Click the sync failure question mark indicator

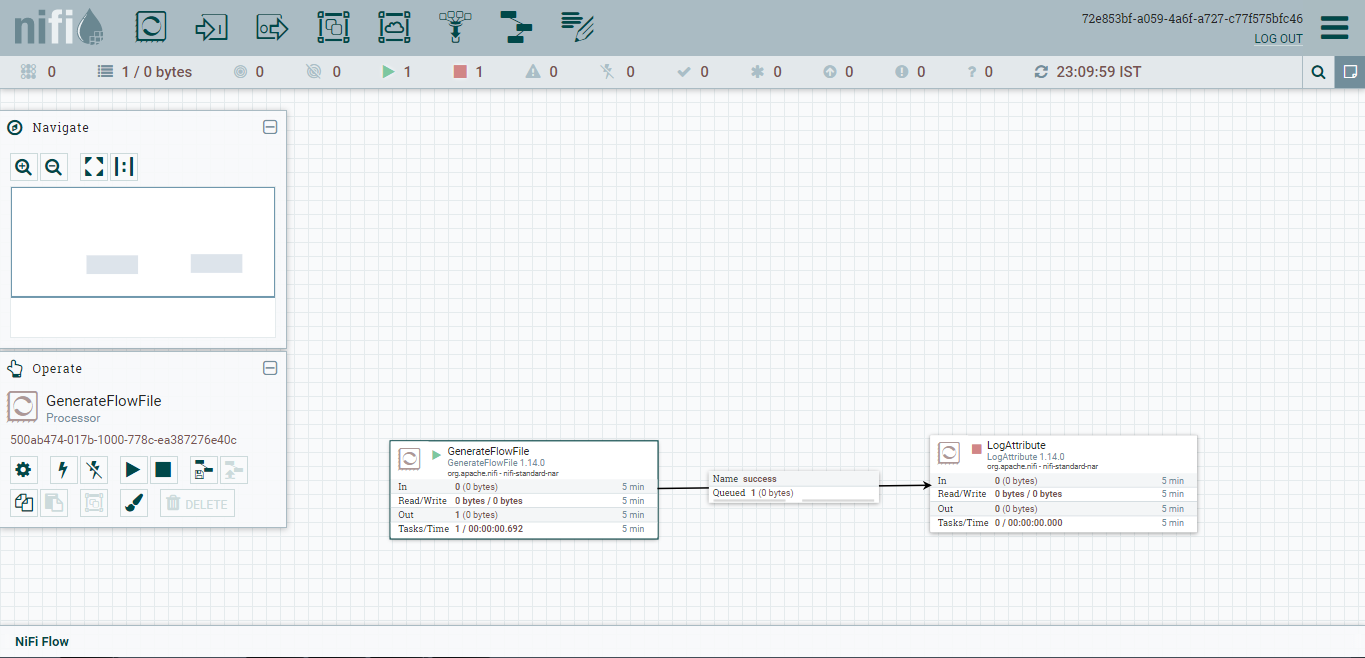pos(980,72)
